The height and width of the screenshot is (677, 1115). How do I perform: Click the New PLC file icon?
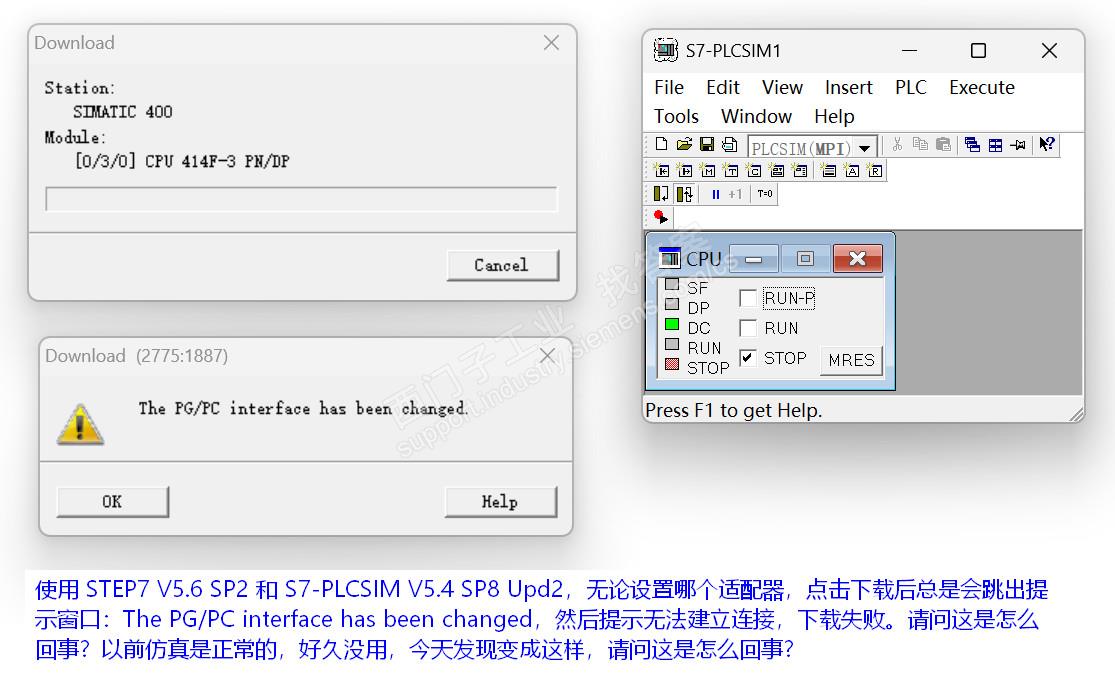pos(661,144)
